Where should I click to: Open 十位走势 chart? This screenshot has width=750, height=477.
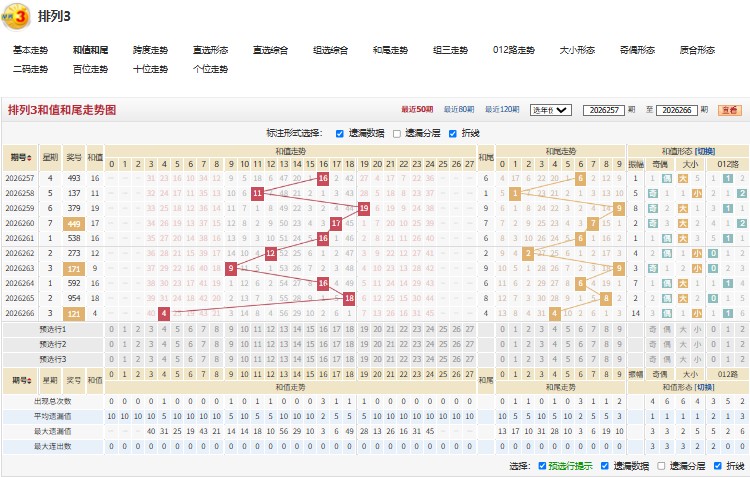[150, 69]
